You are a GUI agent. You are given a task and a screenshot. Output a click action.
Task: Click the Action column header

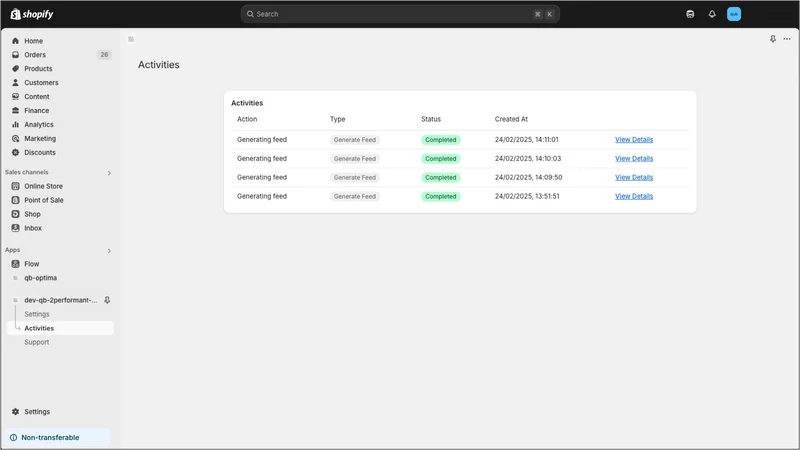point(247,119)
